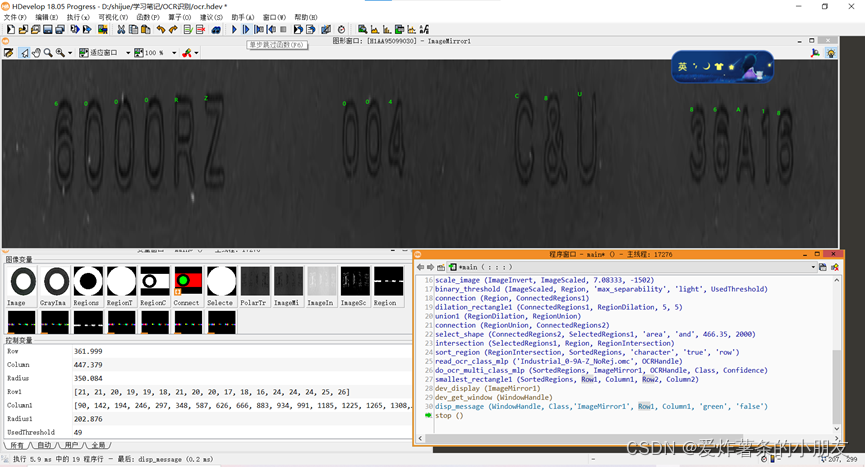Select the hand pan tool
The width and height of the screenshot is (865, 467).
(x=36, y=52)
